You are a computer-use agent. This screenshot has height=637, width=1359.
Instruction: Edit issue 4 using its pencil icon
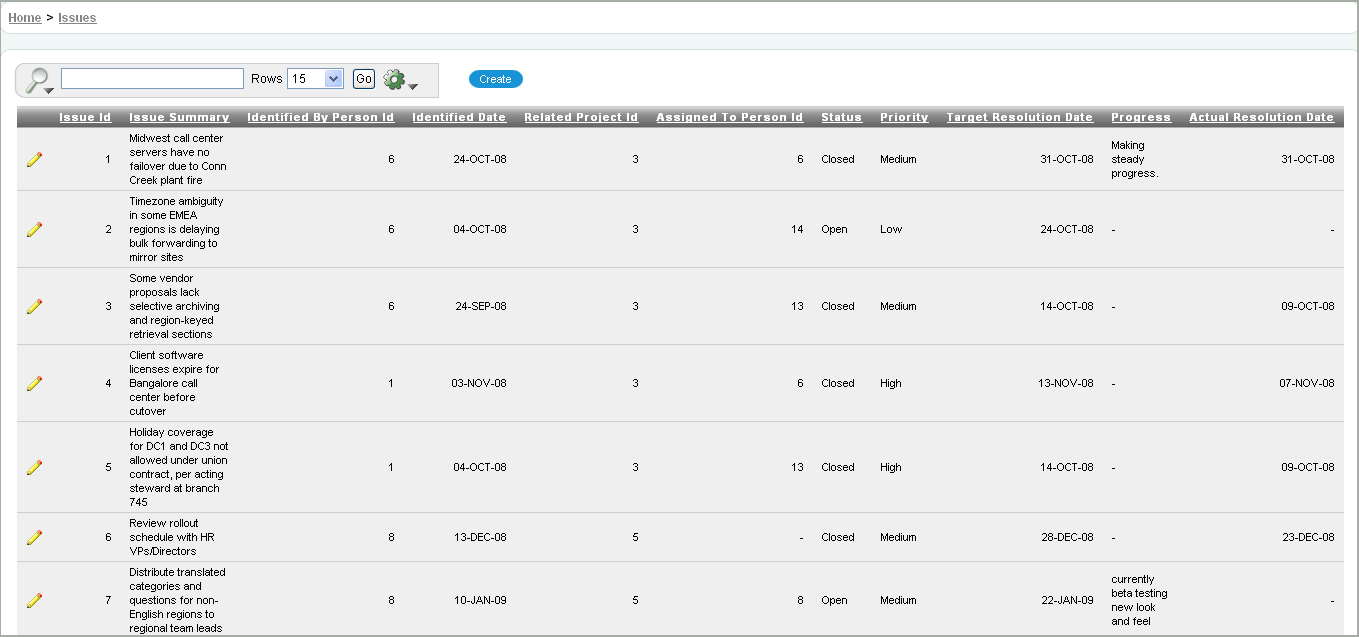35,384
